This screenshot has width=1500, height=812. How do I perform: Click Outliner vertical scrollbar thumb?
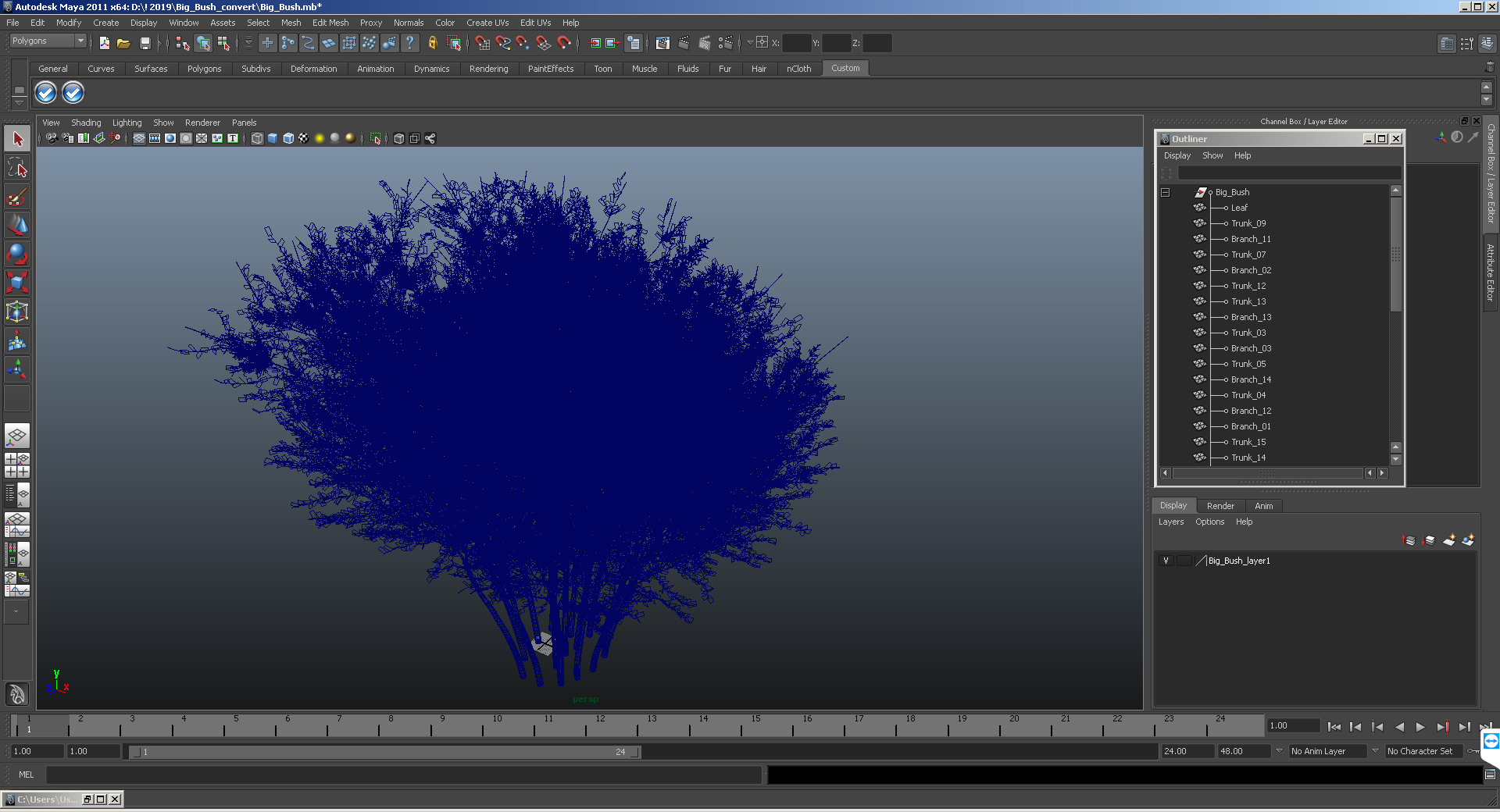(x=1396, y=255)
